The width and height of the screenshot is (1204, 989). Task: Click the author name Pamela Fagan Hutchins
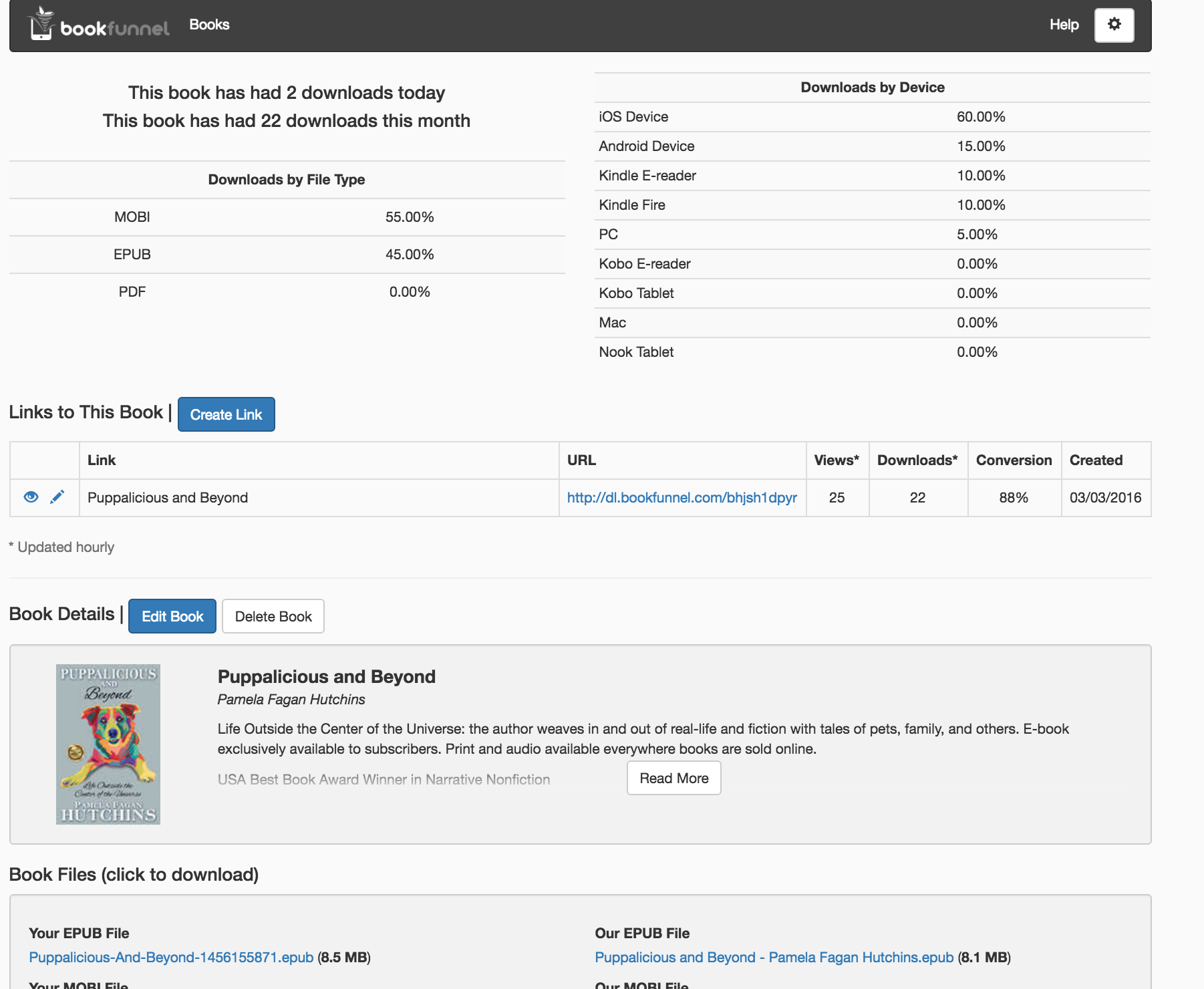(291, 700)
